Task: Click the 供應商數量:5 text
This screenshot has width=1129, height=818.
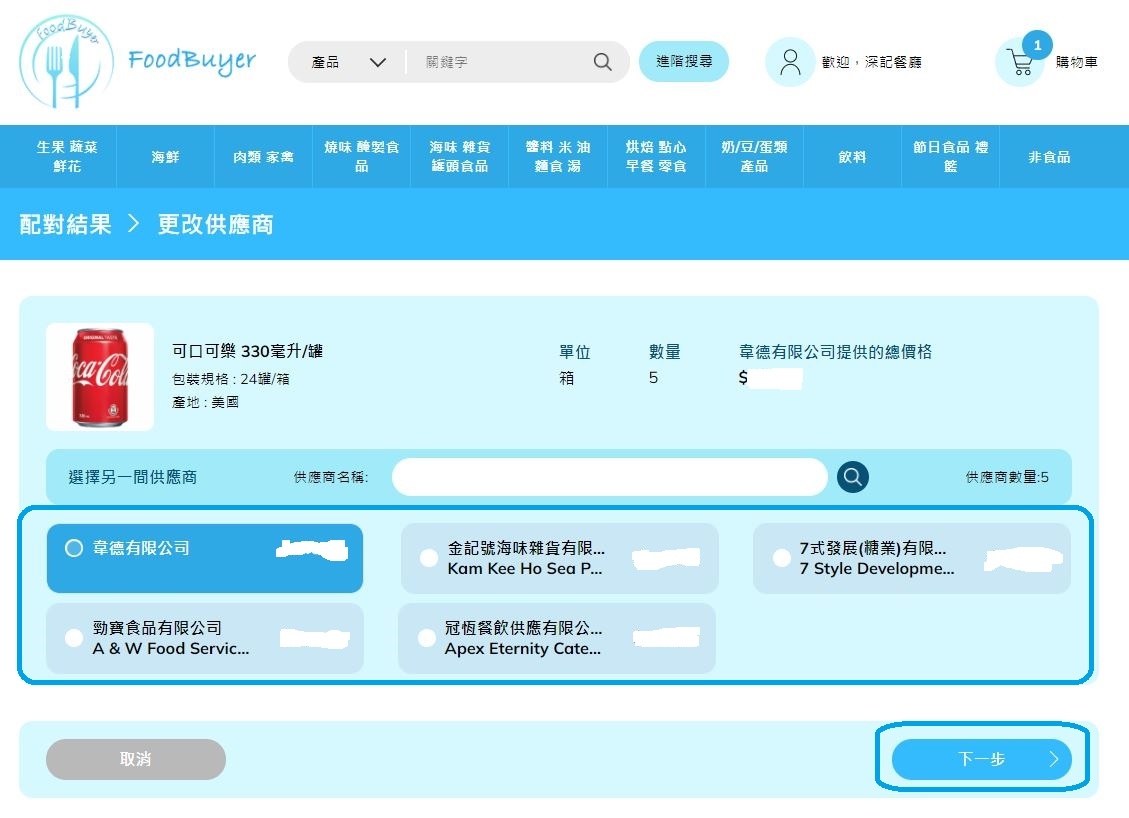Action: coord(1007,477)
